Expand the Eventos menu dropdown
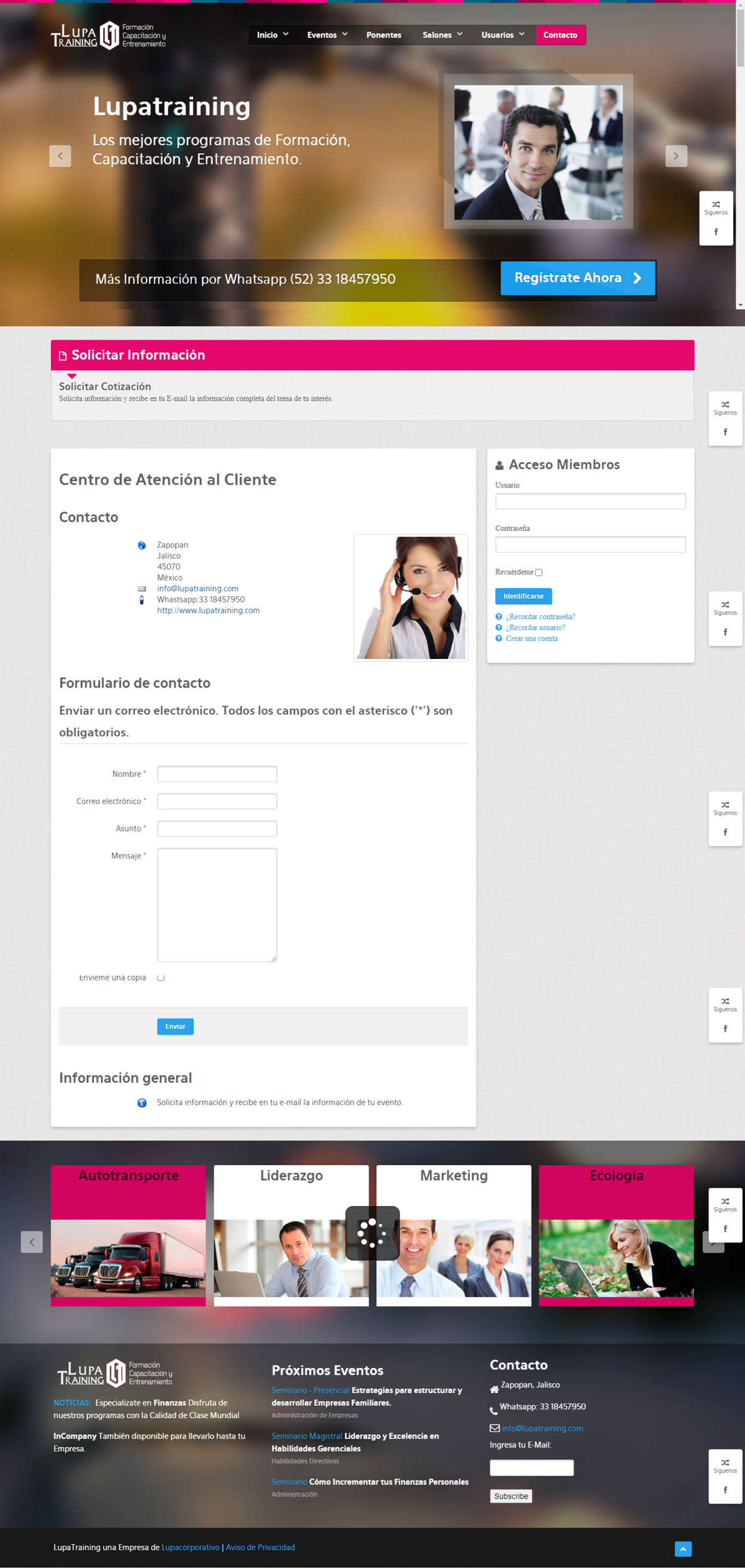The image size is (745, 1568). point(327,35)
